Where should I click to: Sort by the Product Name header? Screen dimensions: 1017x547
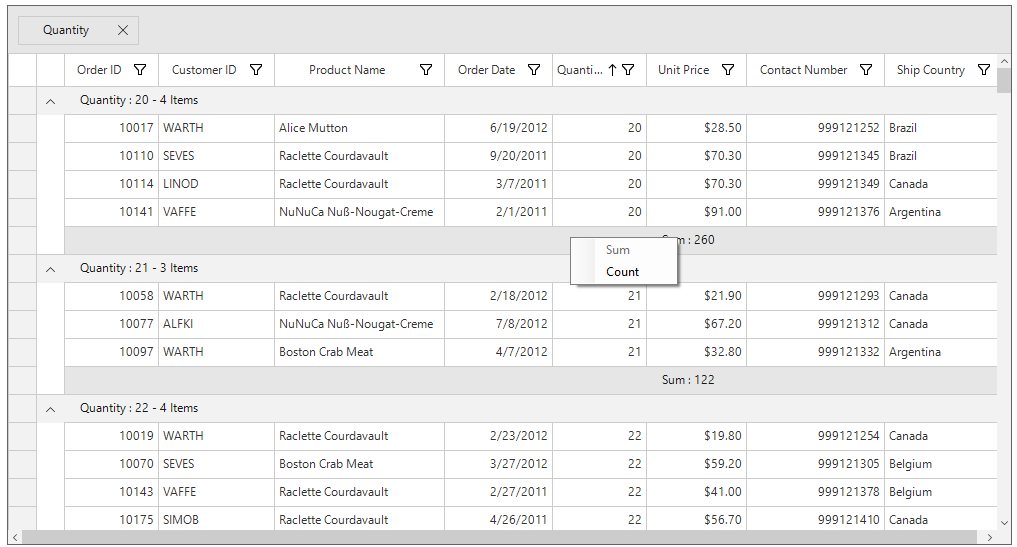tap(347, 70)
